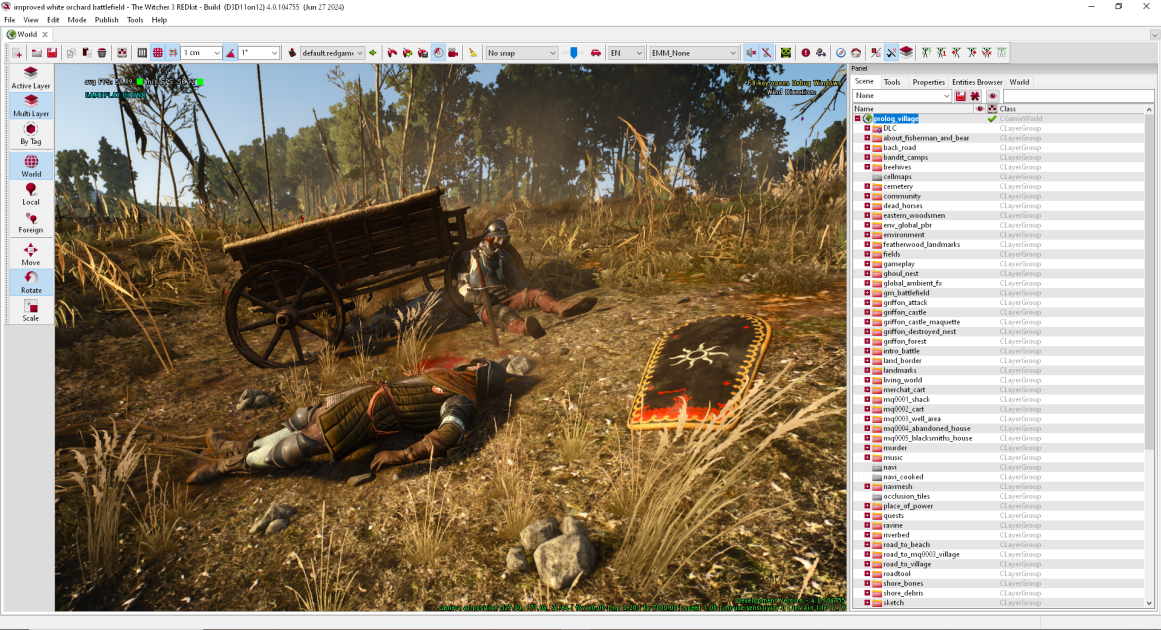Click the Scene panel search input field
This screenshot has height=630, width=1161.
click(x=1078, y=96)
